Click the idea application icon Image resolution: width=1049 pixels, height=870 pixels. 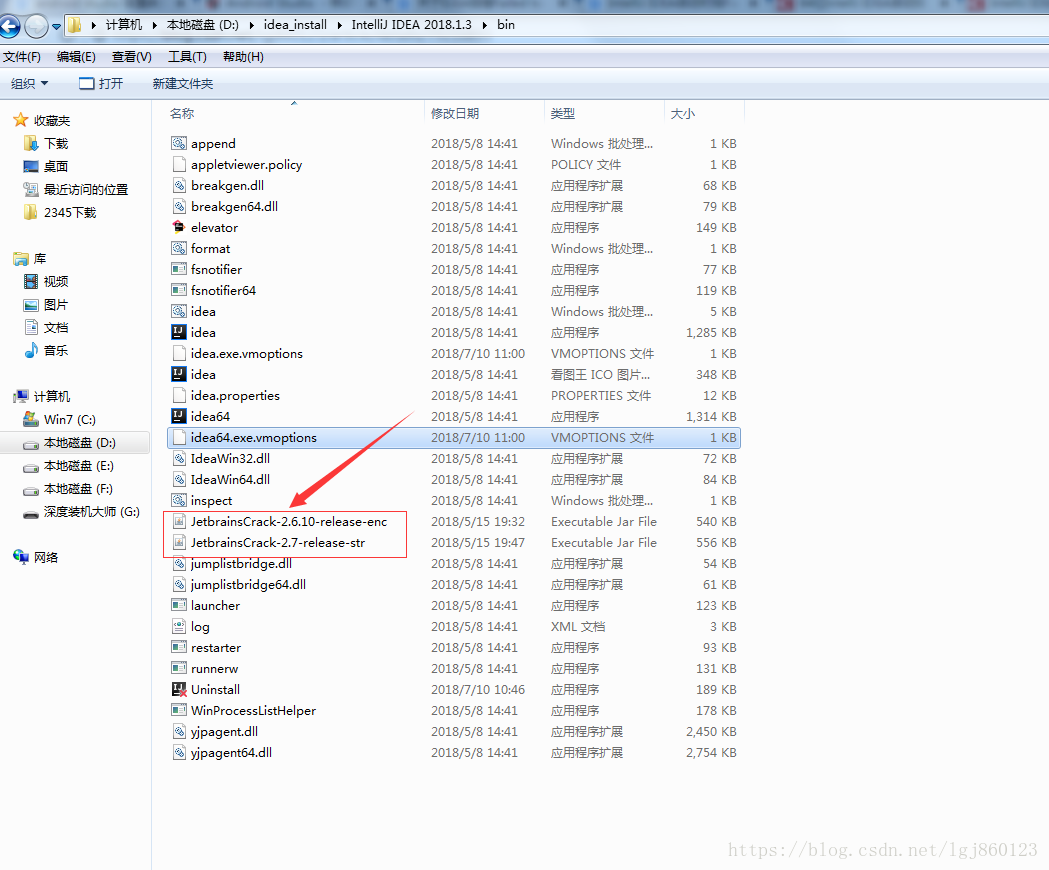(179, 333)
